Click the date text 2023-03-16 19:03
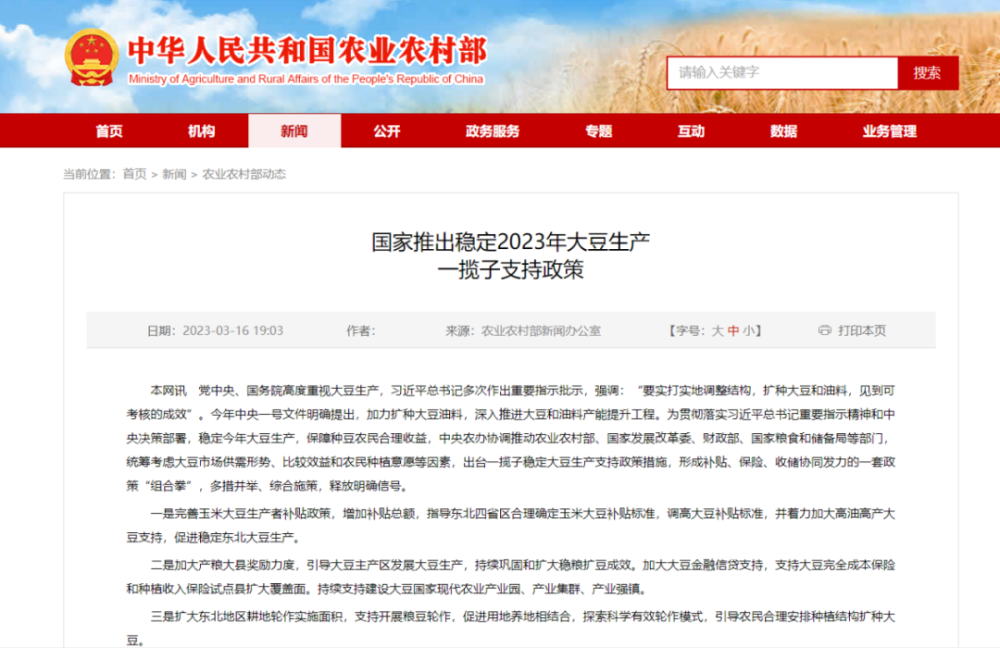The height and width of the screenshot is (648, 1000). click(233, 330)
